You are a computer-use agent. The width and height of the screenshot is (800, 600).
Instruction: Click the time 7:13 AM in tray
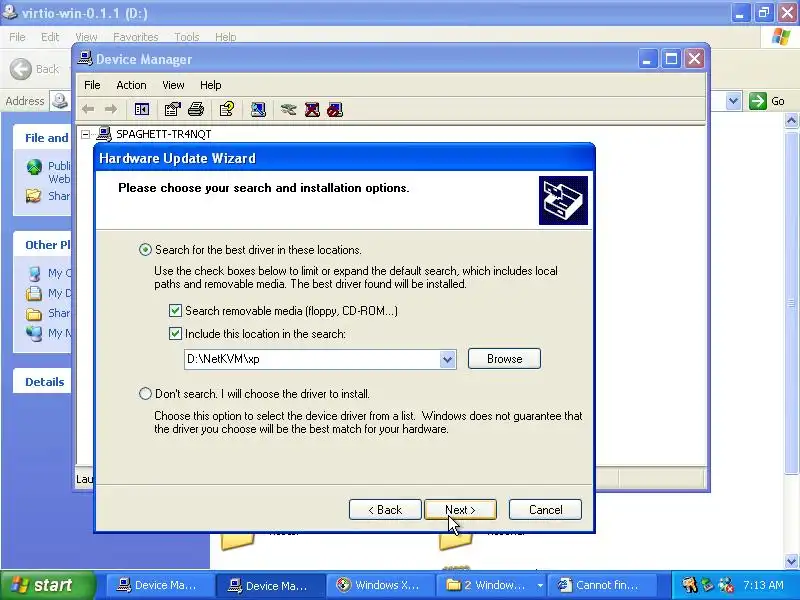(763, 585)
